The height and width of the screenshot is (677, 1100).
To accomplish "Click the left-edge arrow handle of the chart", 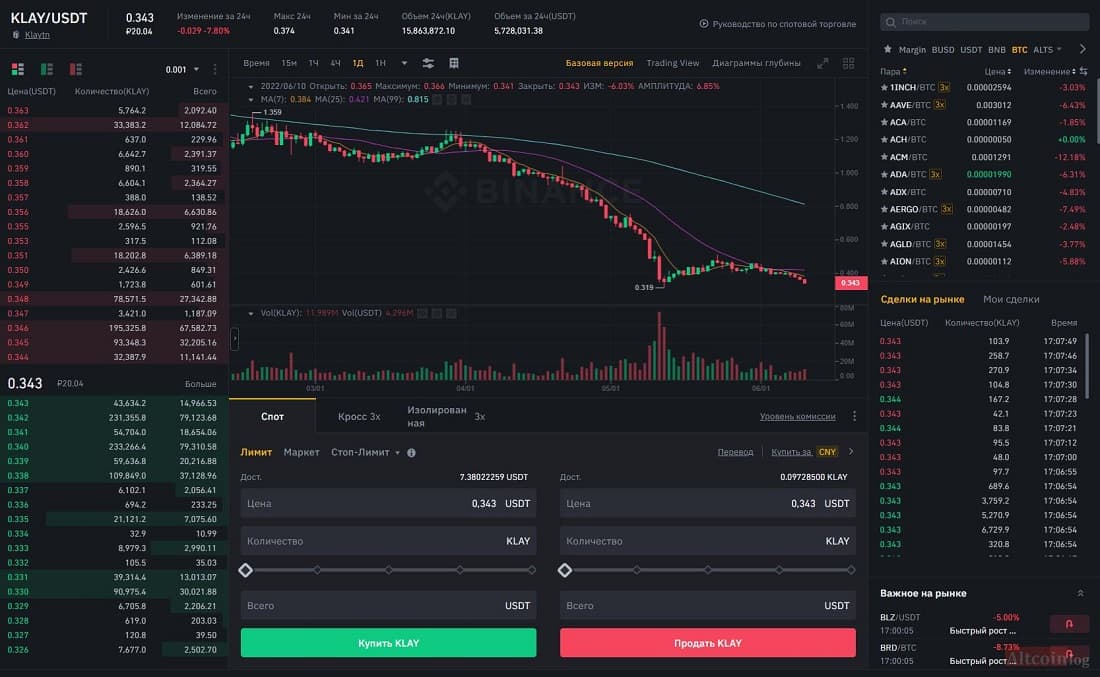I will 234,339.
